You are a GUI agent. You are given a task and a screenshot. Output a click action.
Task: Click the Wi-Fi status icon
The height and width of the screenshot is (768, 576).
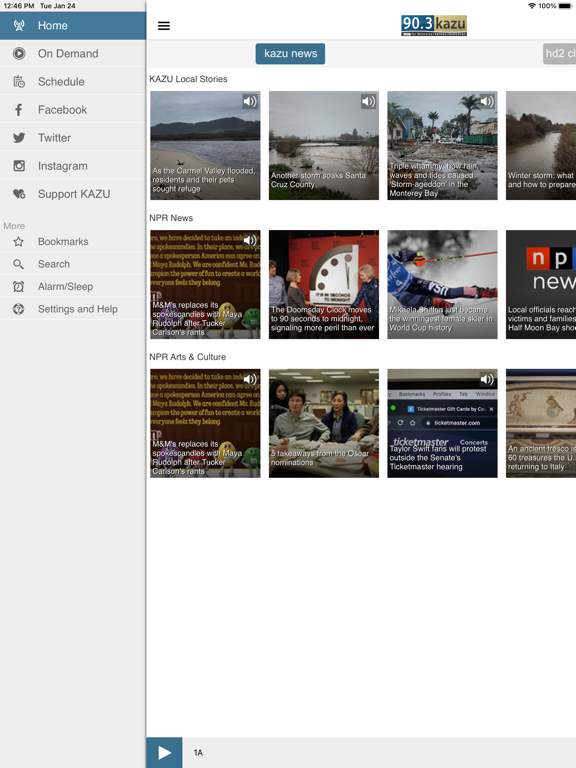(x=531, y=6)
